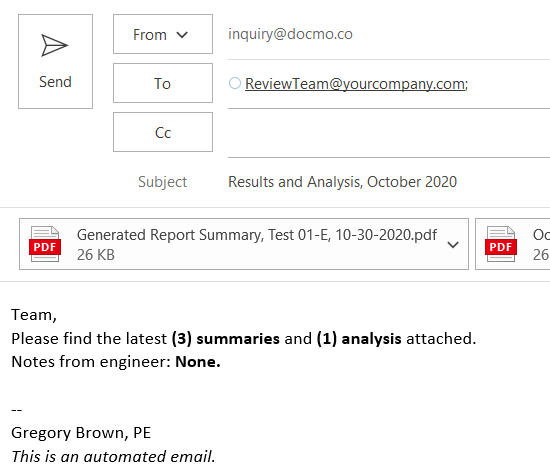This screenshot has width=550, height=470.
Task: Click the Send paper-plane icon
Action: click(x=54, y=45)
